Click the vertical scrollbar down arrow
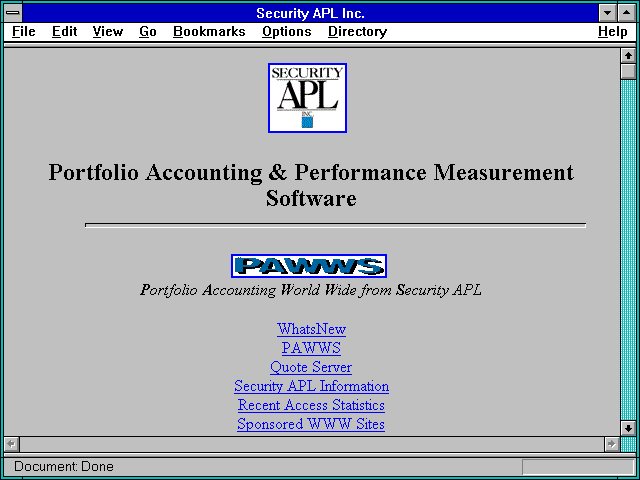The height and width of the screenshot is (480, 640). 628,428
